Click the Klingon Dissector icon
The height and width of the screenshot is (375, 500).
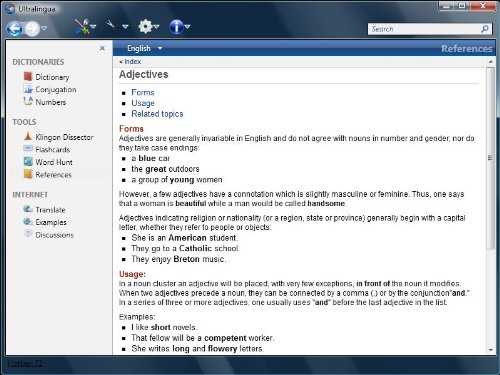(x=28, y=136)
